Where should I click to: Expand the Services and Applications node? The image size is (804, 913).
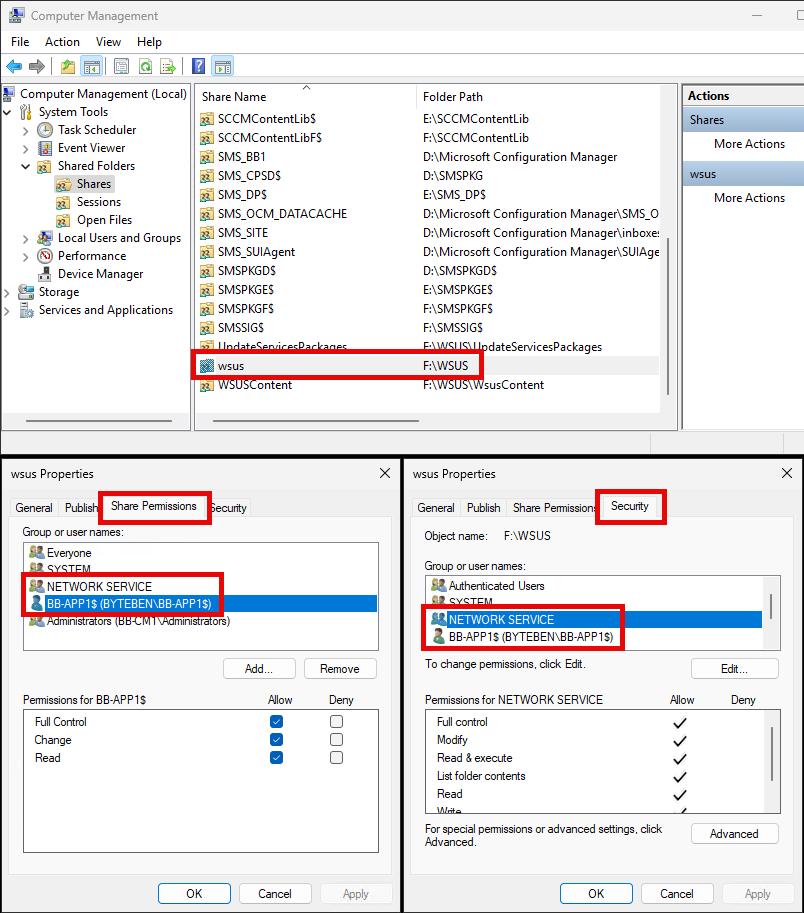[9, 309]
